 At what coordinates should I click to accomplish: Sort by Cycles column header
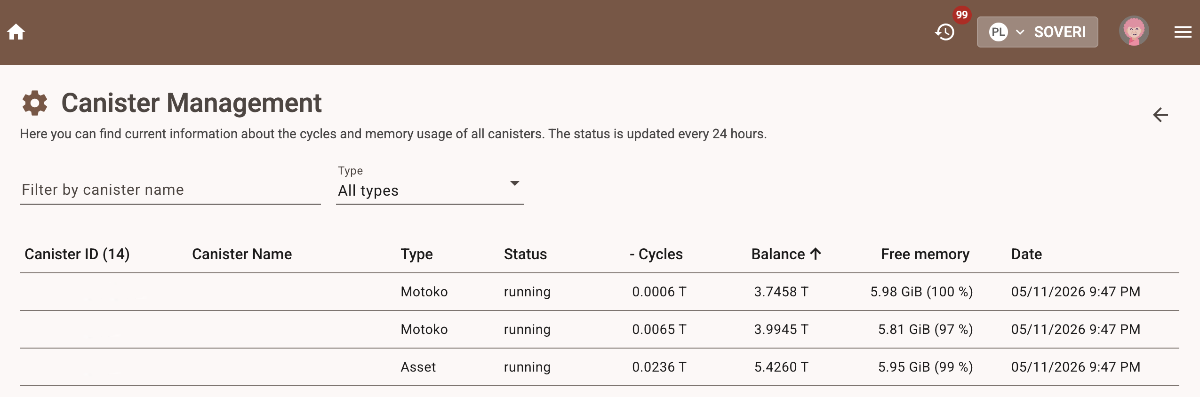coord(656,254)
